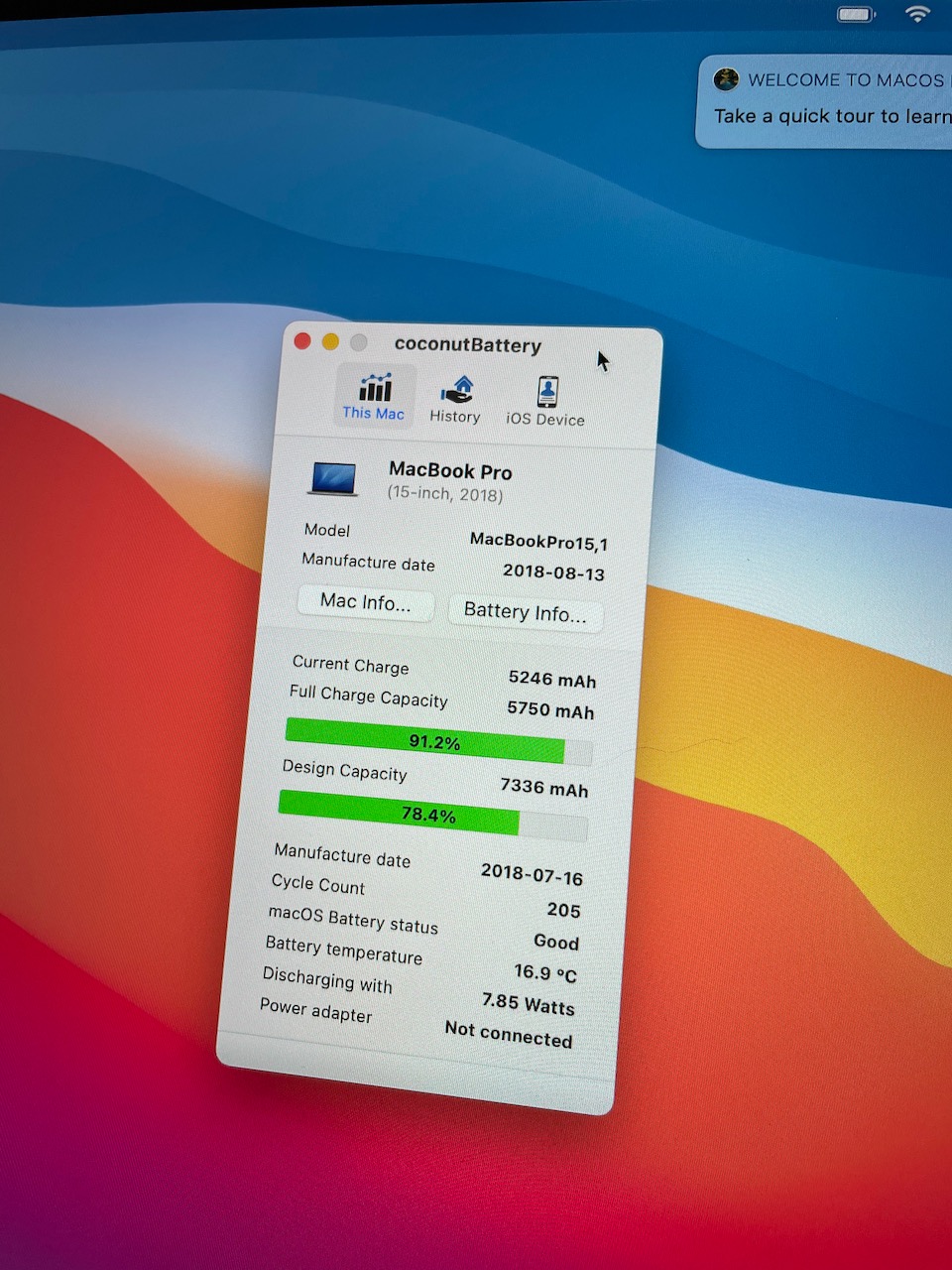Open the Mac Info... button

click(x=365, y=602)
